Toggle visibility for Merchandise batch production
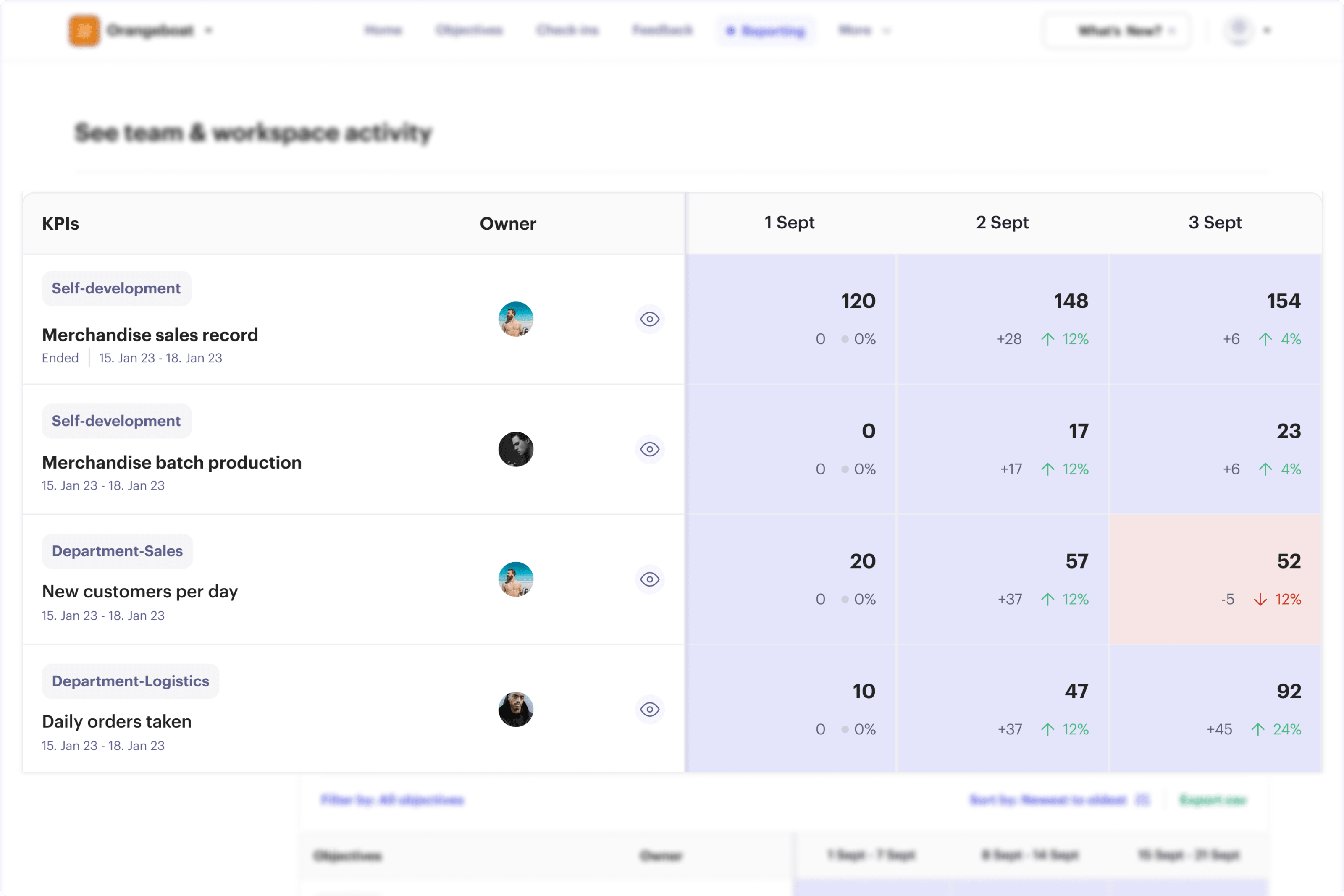1344x896 pixels. pyautogui.click(x=650, y=450)
